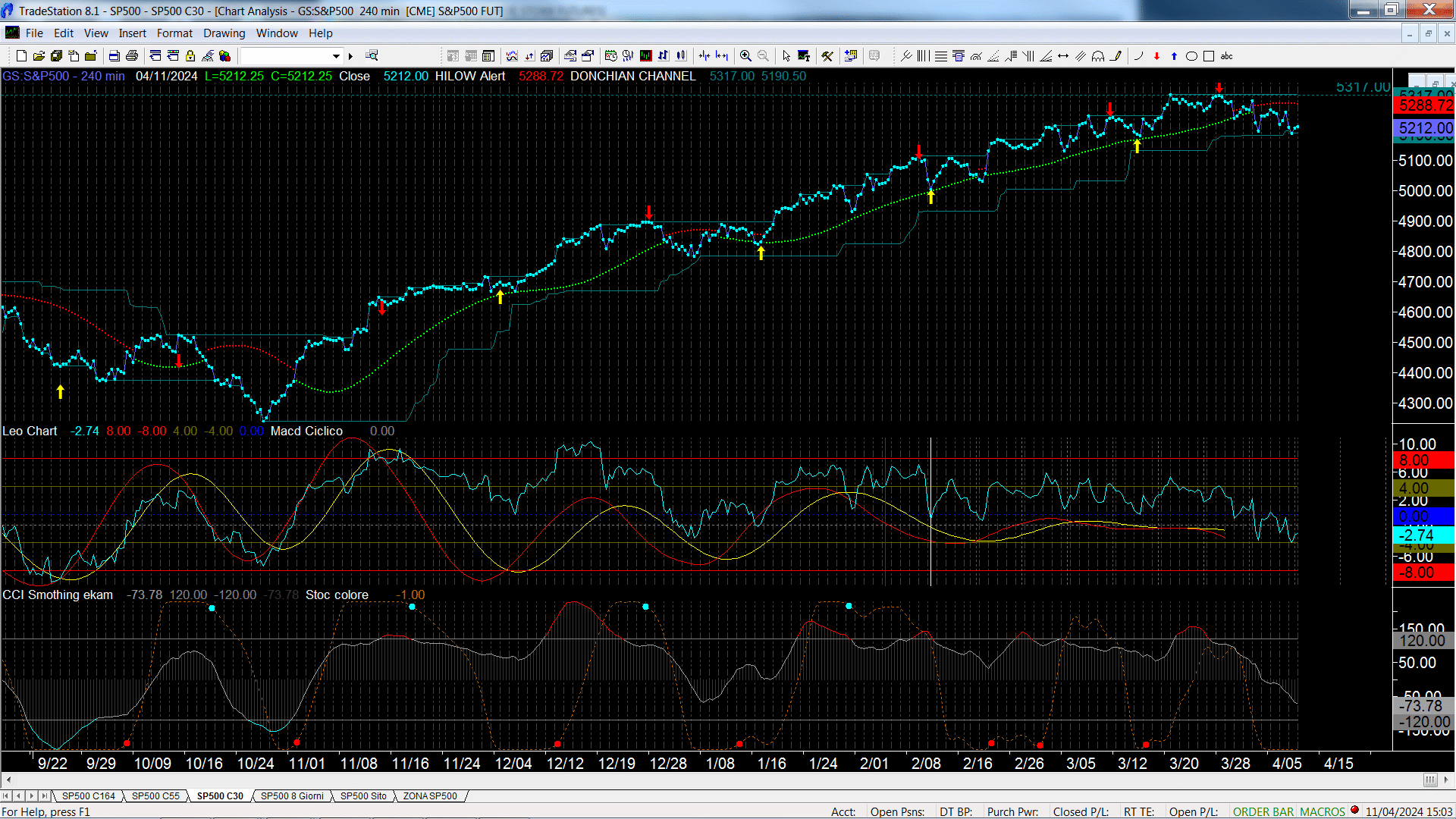Image resolution: width=1456 pixels, height=819 pixels.
Task: Open the View menu
Action: [x=96, y=33]
